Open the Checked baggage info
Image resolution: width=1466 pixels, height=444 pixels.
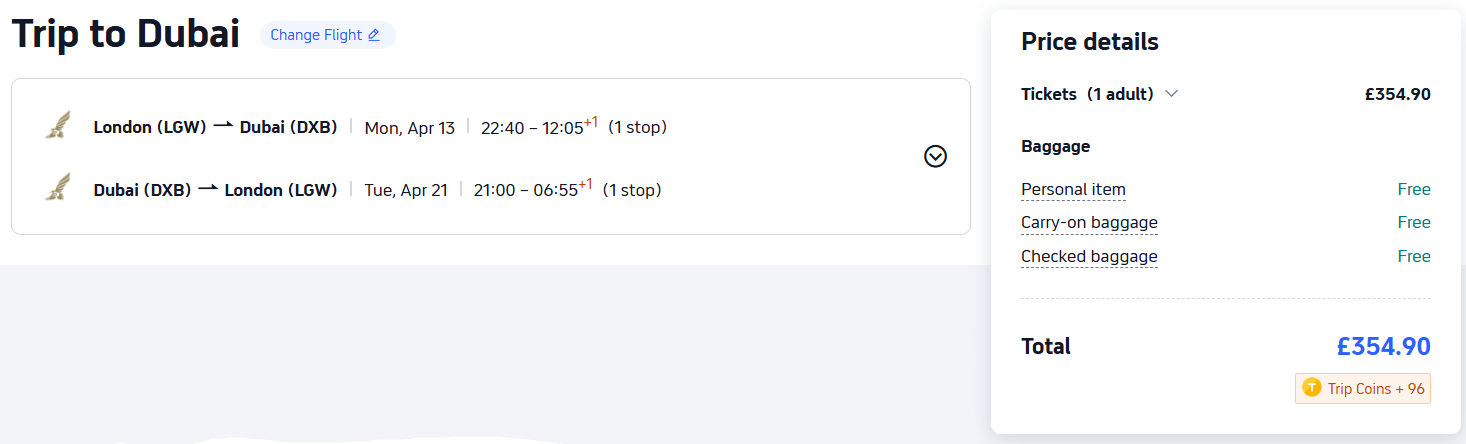coord(1089,257)
